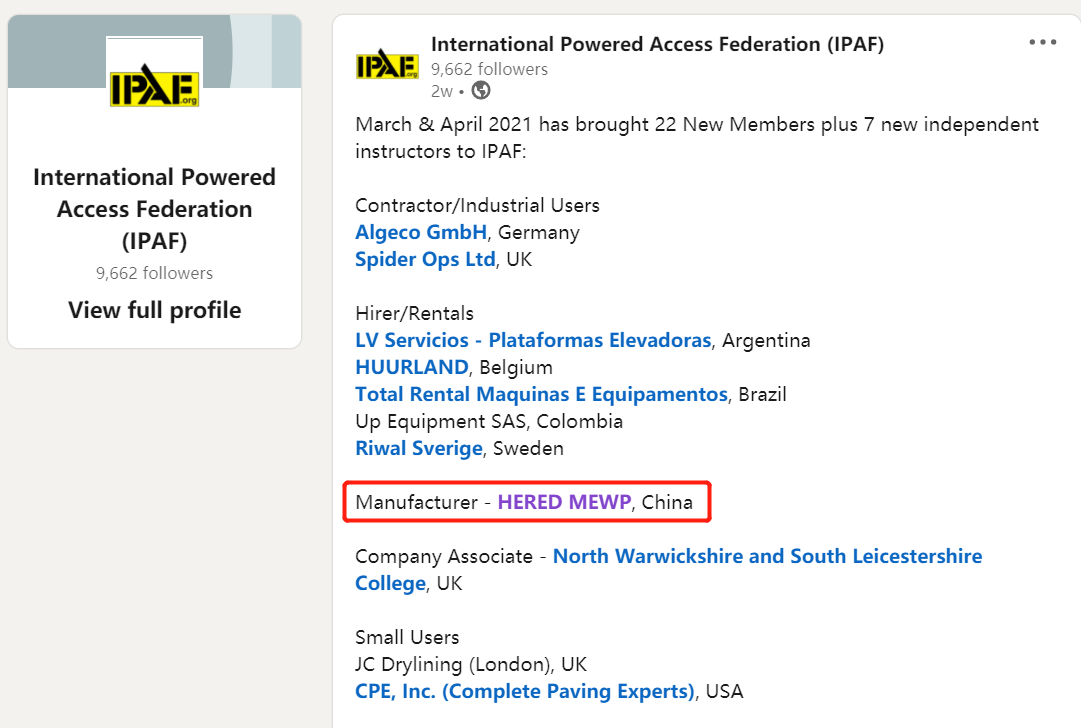
Task: Click the globe public visibility icon
Action: tap(481, 91)
